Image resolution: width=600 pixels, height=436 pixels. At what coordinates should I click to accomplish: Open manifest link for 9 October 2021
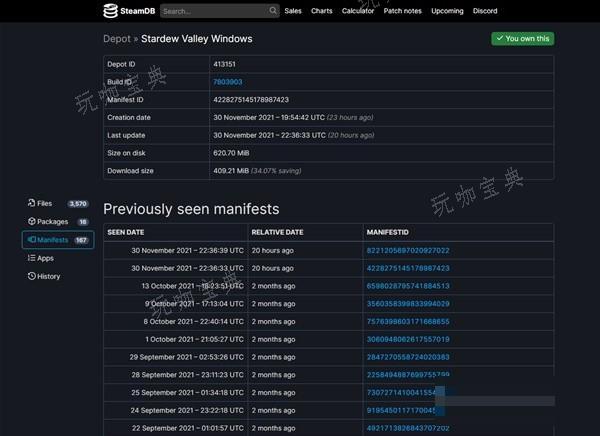point(408,304)
